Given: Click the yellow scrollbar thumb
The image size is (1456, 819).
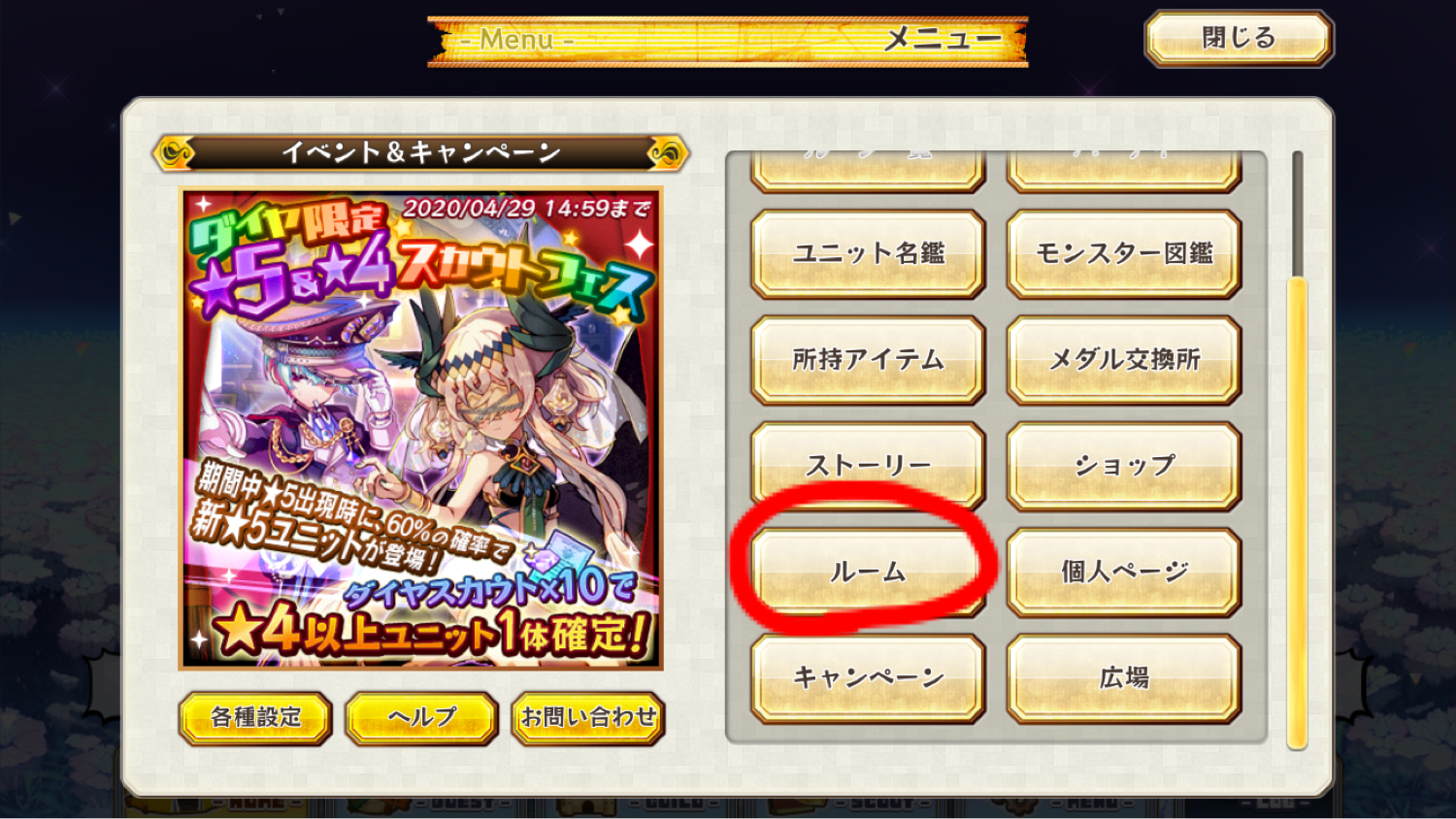Looking at the screenshot, I should 1297,513.
